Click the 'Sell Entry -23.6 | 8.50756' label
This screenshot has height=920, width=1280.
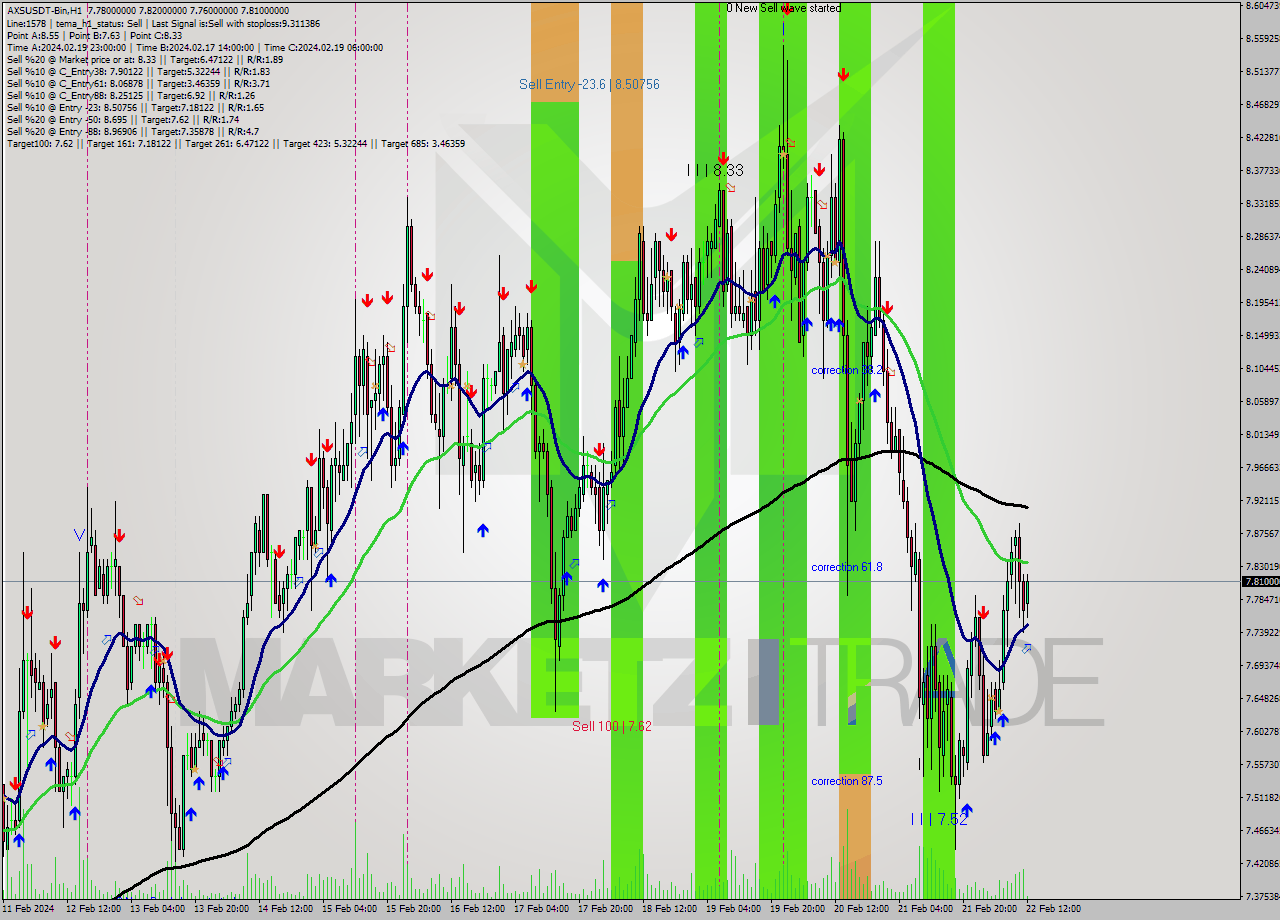tap(589, 84)
